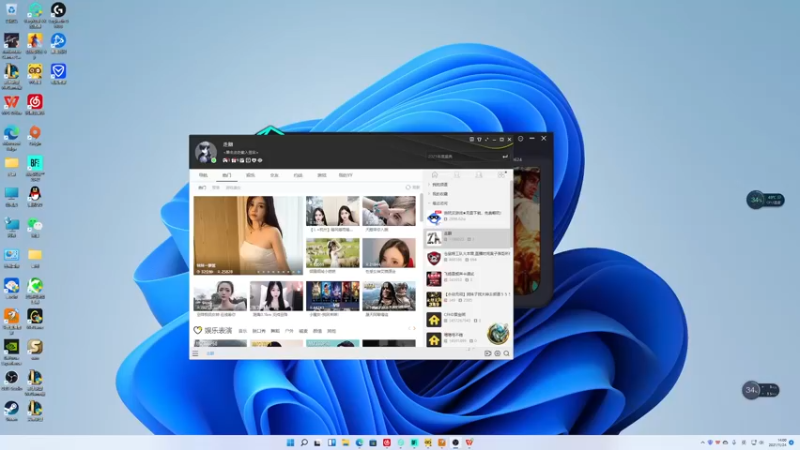Open blue shield PC manager desktop icon
This screenshot has height=450, width=800.
58,74
